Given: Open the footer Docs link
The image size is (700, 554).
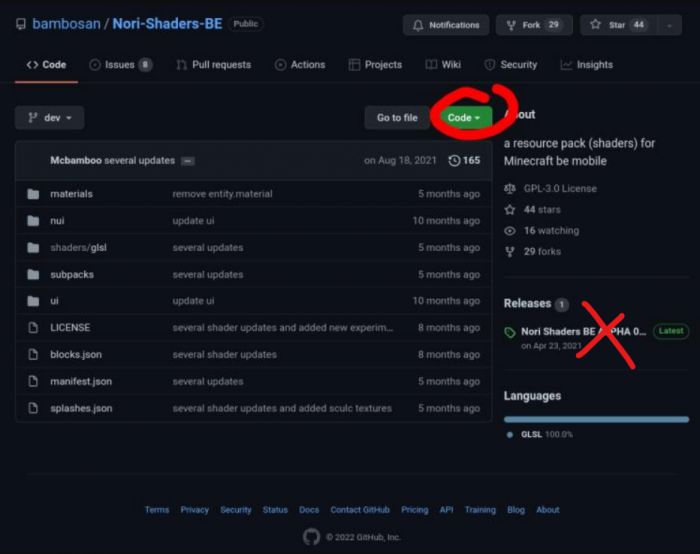Looking at the screenshot, I should 309,510.
